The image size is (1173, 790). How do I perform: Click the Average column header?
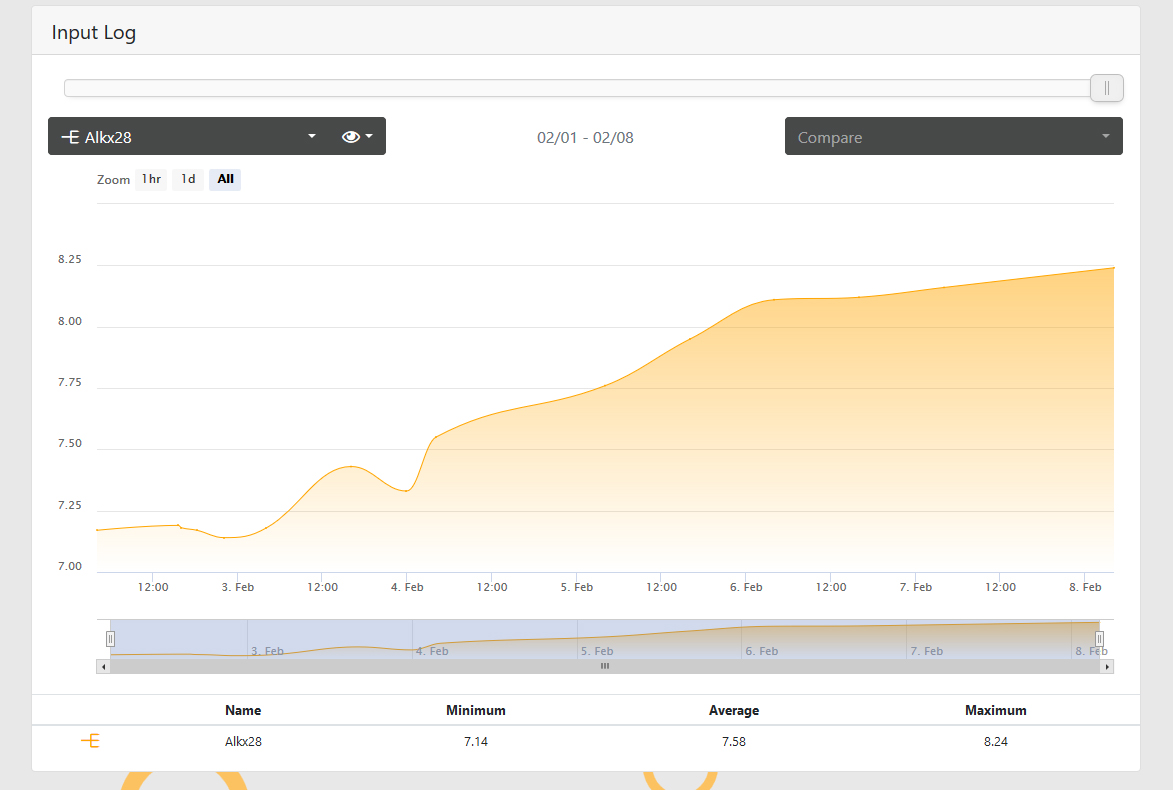tap(734, 710)
